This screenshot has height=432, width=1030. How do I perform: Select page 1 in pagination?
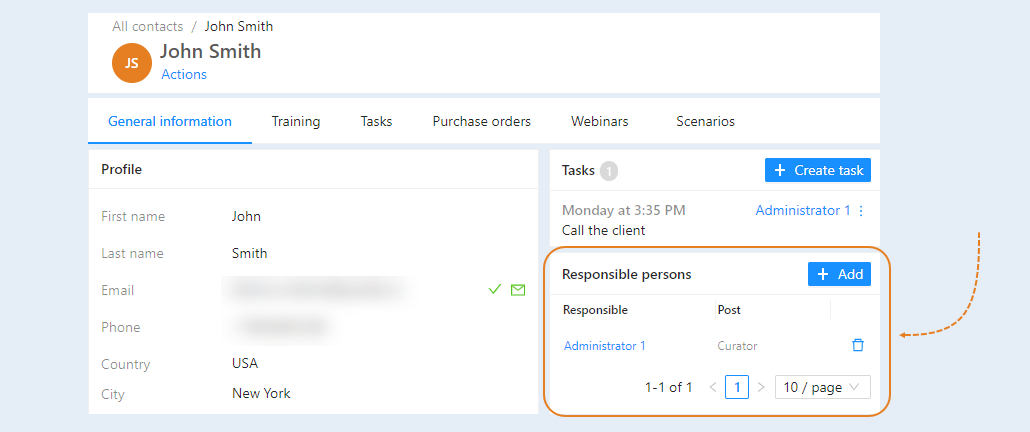(737, 387)
